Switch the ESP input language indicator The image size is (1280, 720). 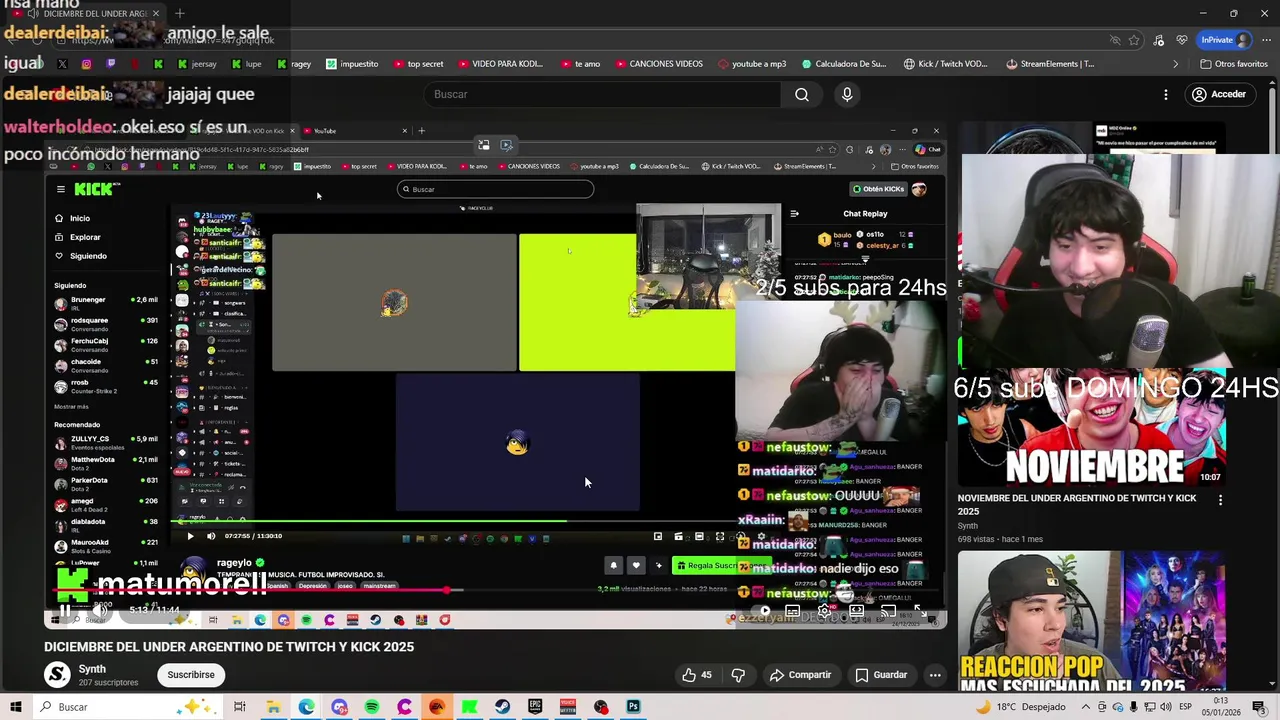pos(1187,707)
